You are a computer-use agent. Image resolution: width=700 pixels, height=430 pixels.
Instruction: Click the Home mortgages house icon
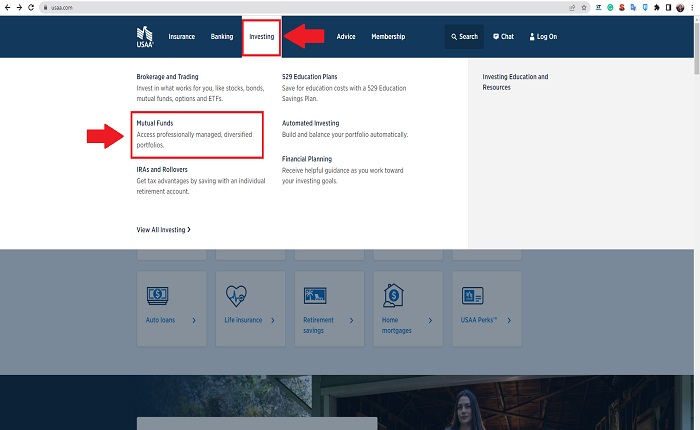pyautogui.click(x=393, y=296)
